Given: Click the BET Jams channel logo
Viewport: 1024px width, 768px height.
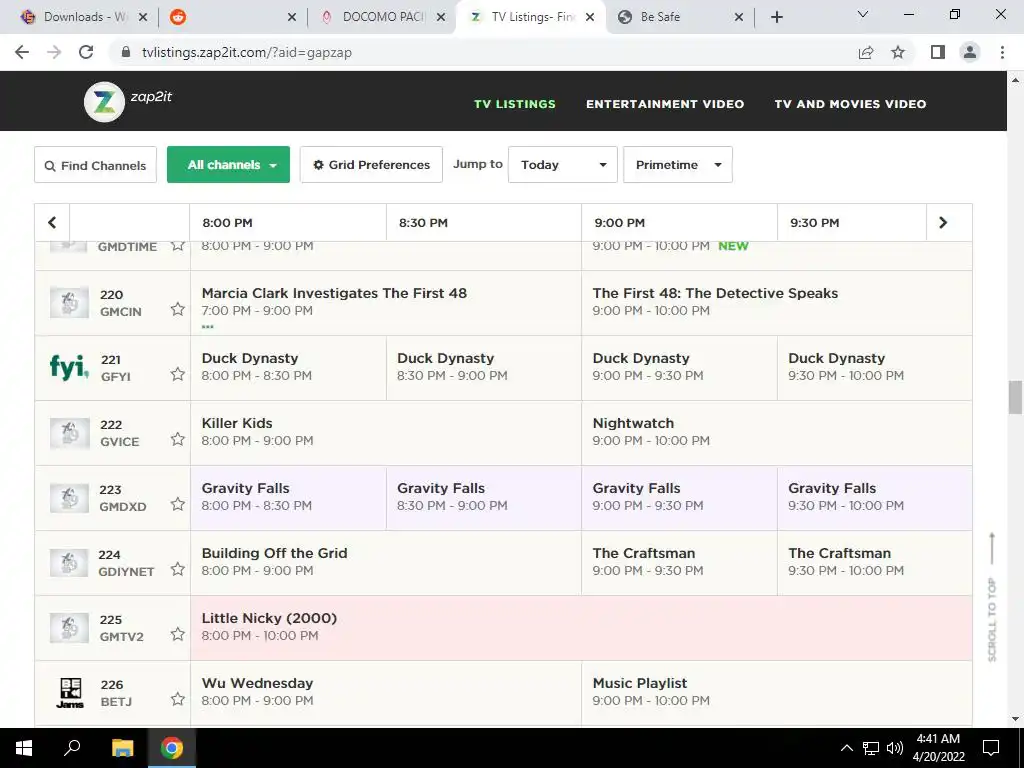Looking at the screenshot, I should pos(70,693).
